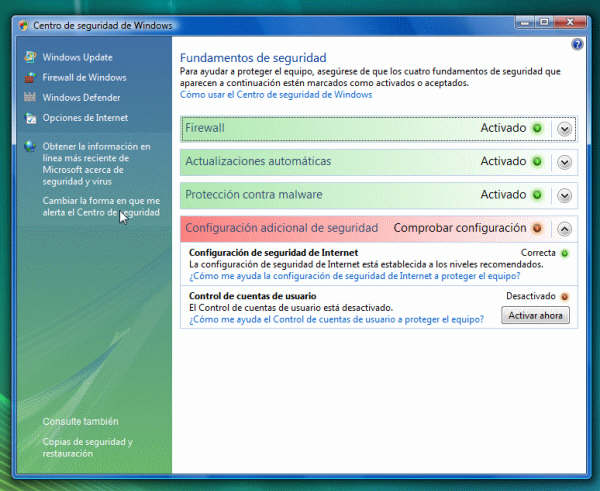Select Configuración adicional de seguridad red header label
Viewport: 600px width, 491px height.
[282, 228]
